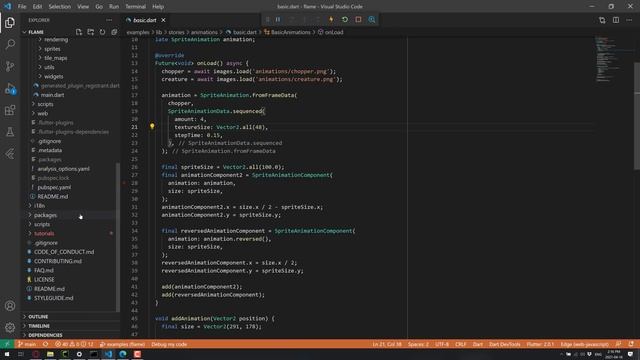Image resolution: width=640 pixels, height=360 pixels.
Task: Open CONTRIBUTING.md file
Action: [58, 261]
